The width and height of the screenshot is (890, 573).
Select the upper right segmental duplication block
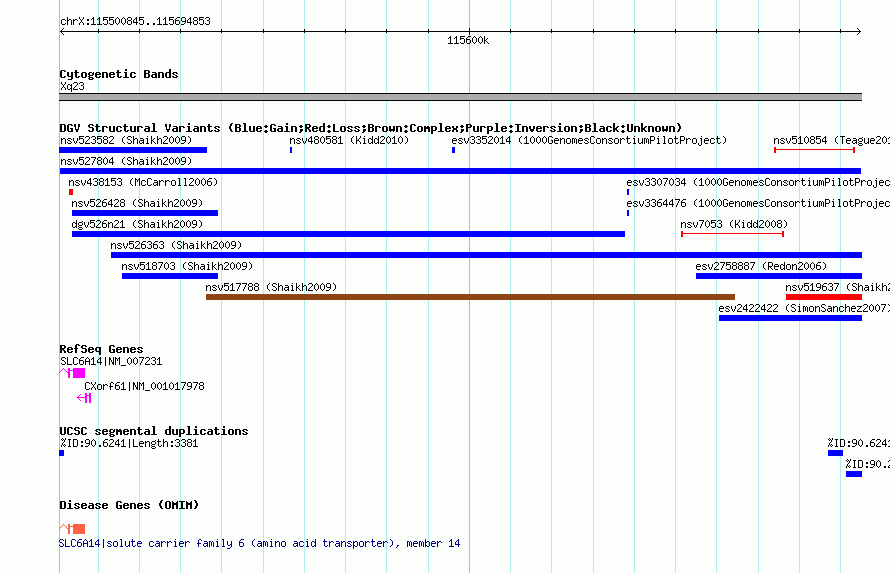[836, 453]
